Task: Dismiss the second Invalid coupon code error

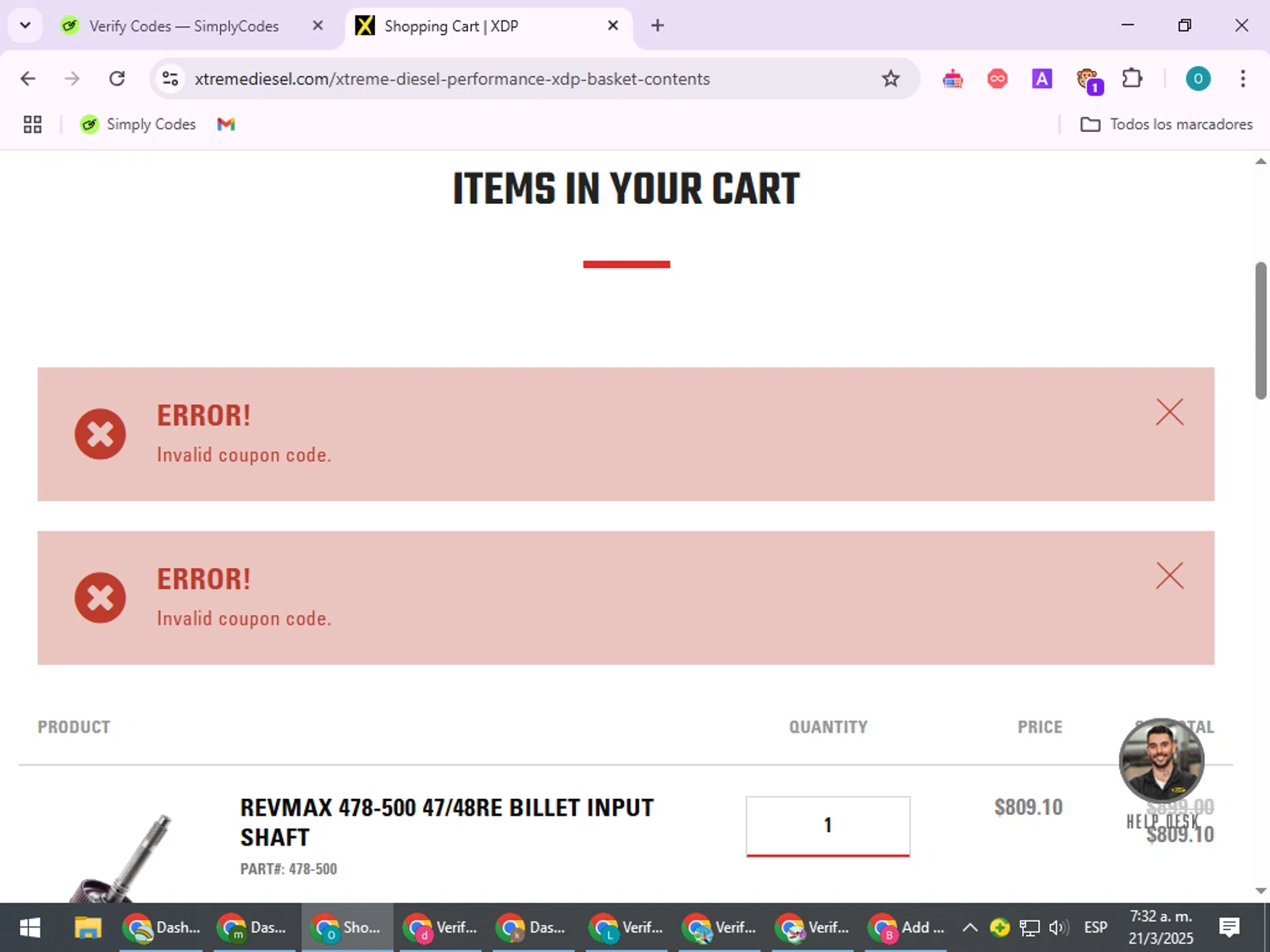Action: pyautogui.click(x=1169, y=575)
